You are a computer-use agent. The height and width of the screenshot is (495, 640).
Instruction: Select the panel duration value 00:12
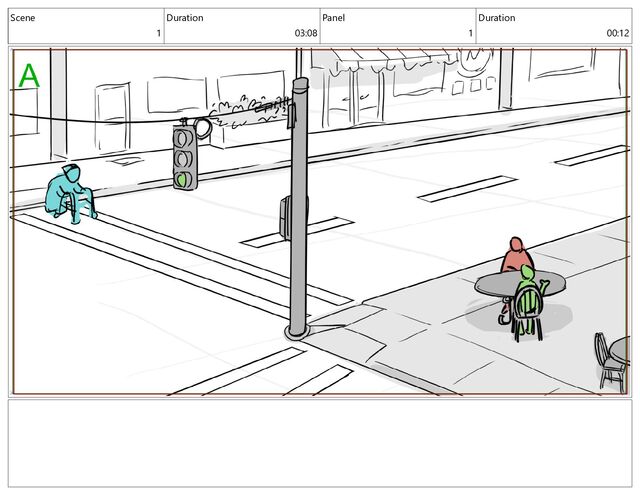[x=618, y=33]
